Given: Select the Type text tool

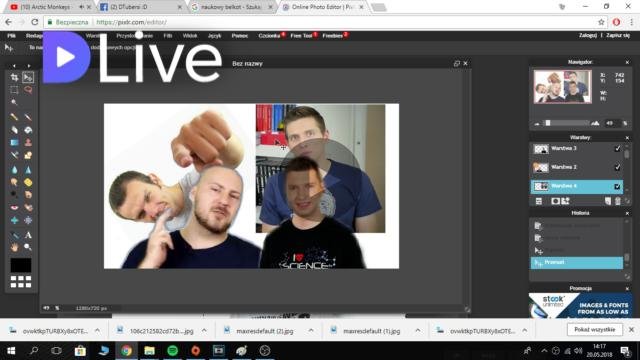Looking at the screenshot, I should 28,235.
